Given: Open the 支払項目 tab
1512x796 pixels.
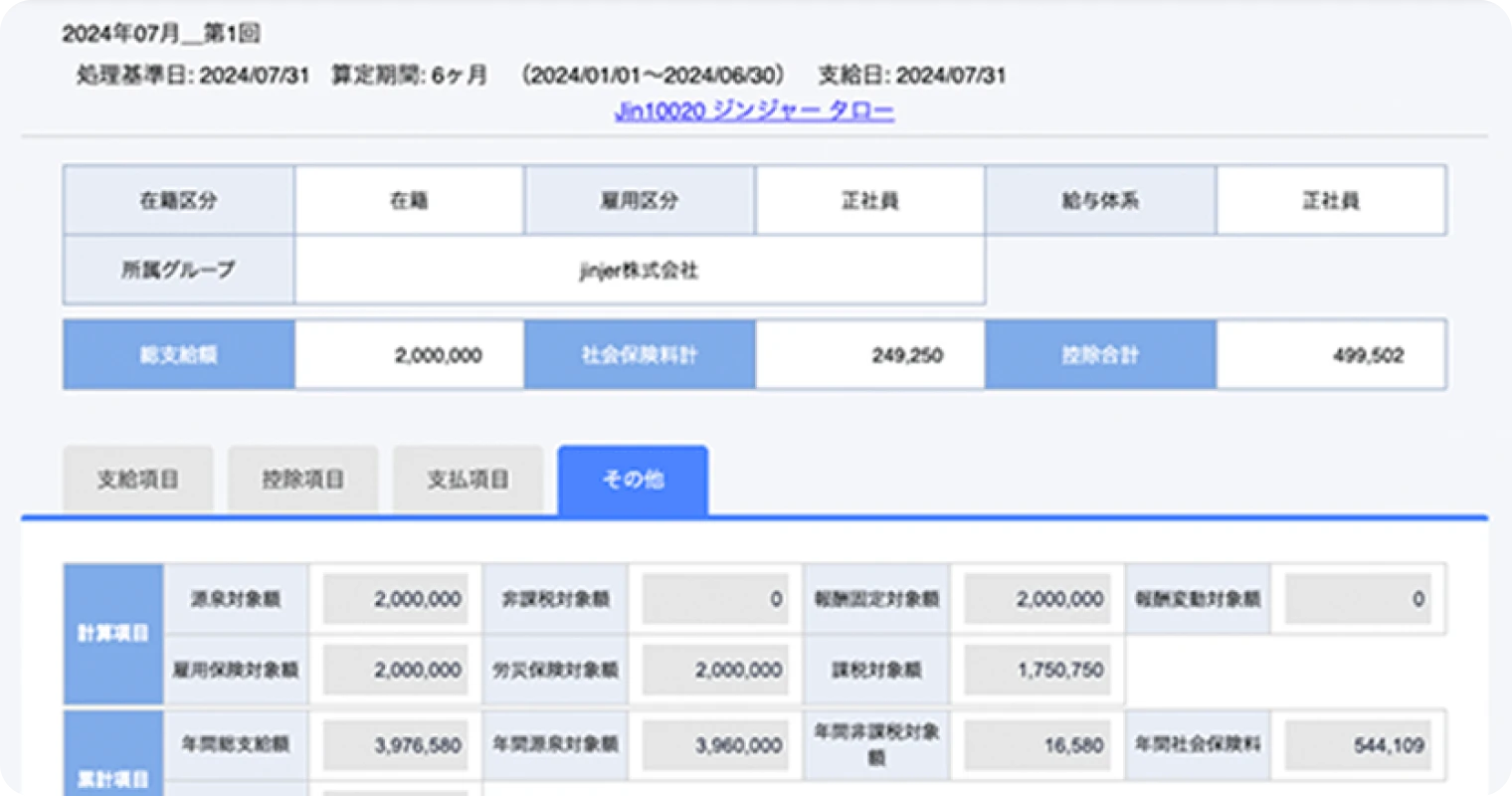Looking at the screenshot, I should pos(469,480).
